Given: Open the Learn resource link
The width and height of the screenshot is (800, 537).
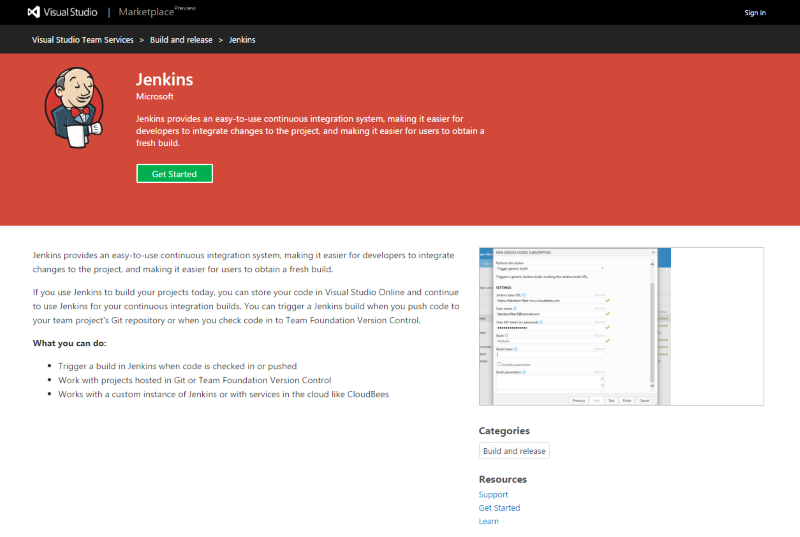Looking at the screenshot, I should pos(489,521).
